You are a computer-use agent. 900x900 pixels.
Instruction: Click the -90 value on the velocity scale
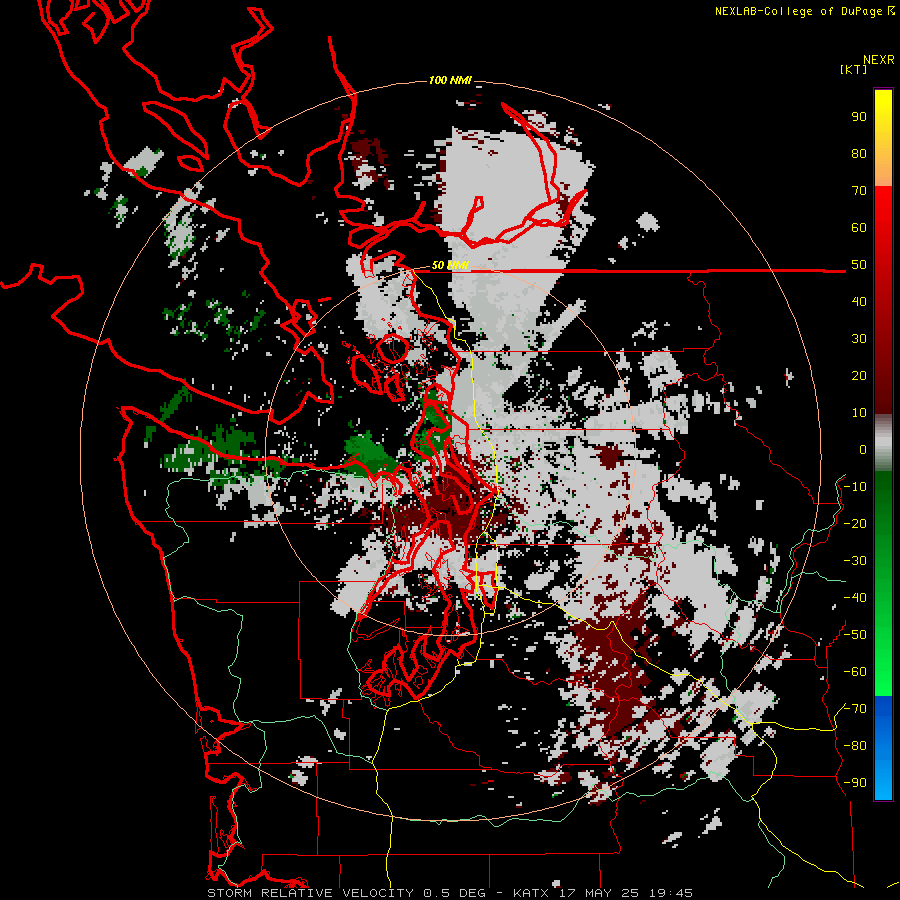click(855, 783)
